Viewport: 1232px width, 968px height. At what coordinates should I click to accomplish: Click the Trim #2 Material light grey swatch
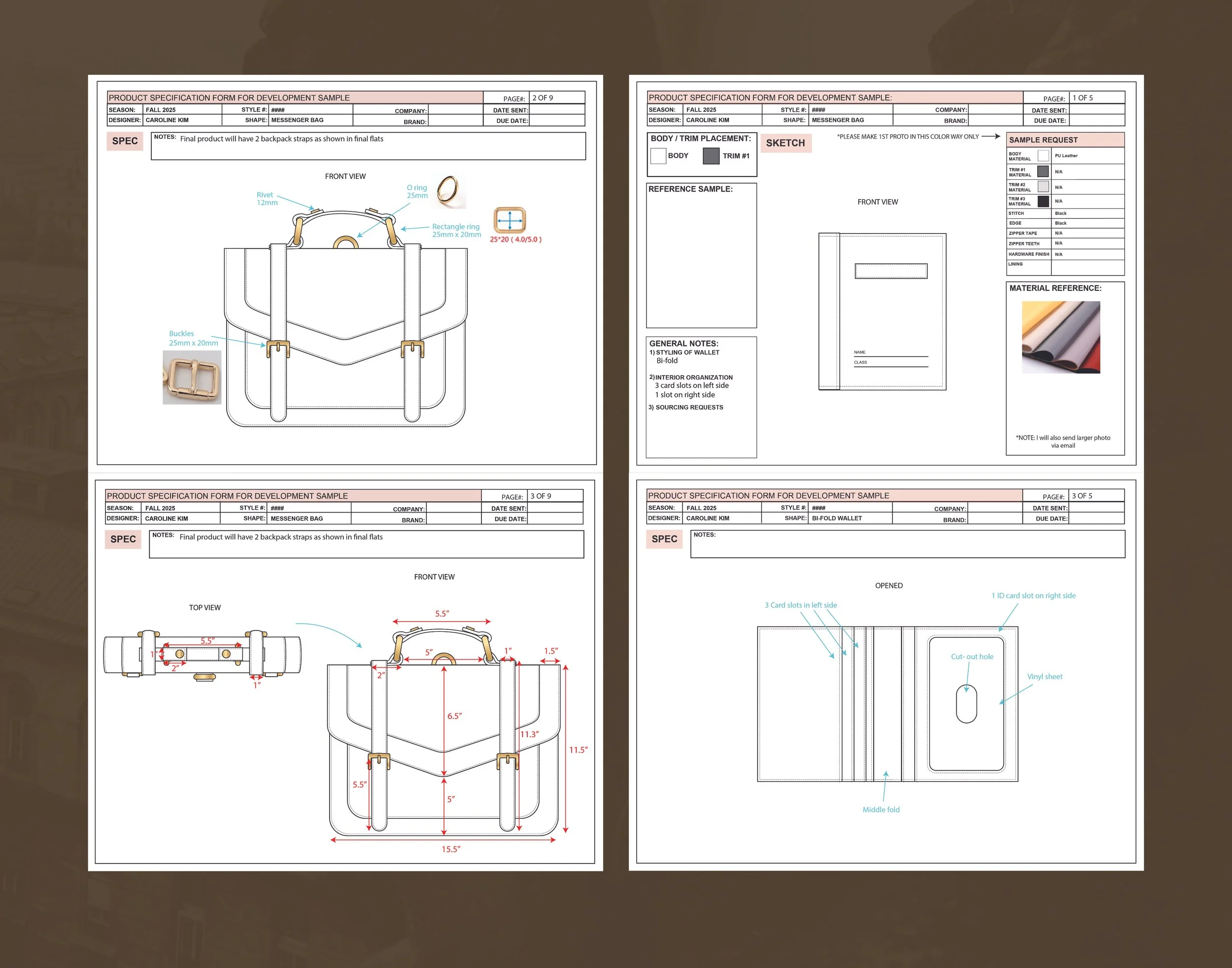1043,186
